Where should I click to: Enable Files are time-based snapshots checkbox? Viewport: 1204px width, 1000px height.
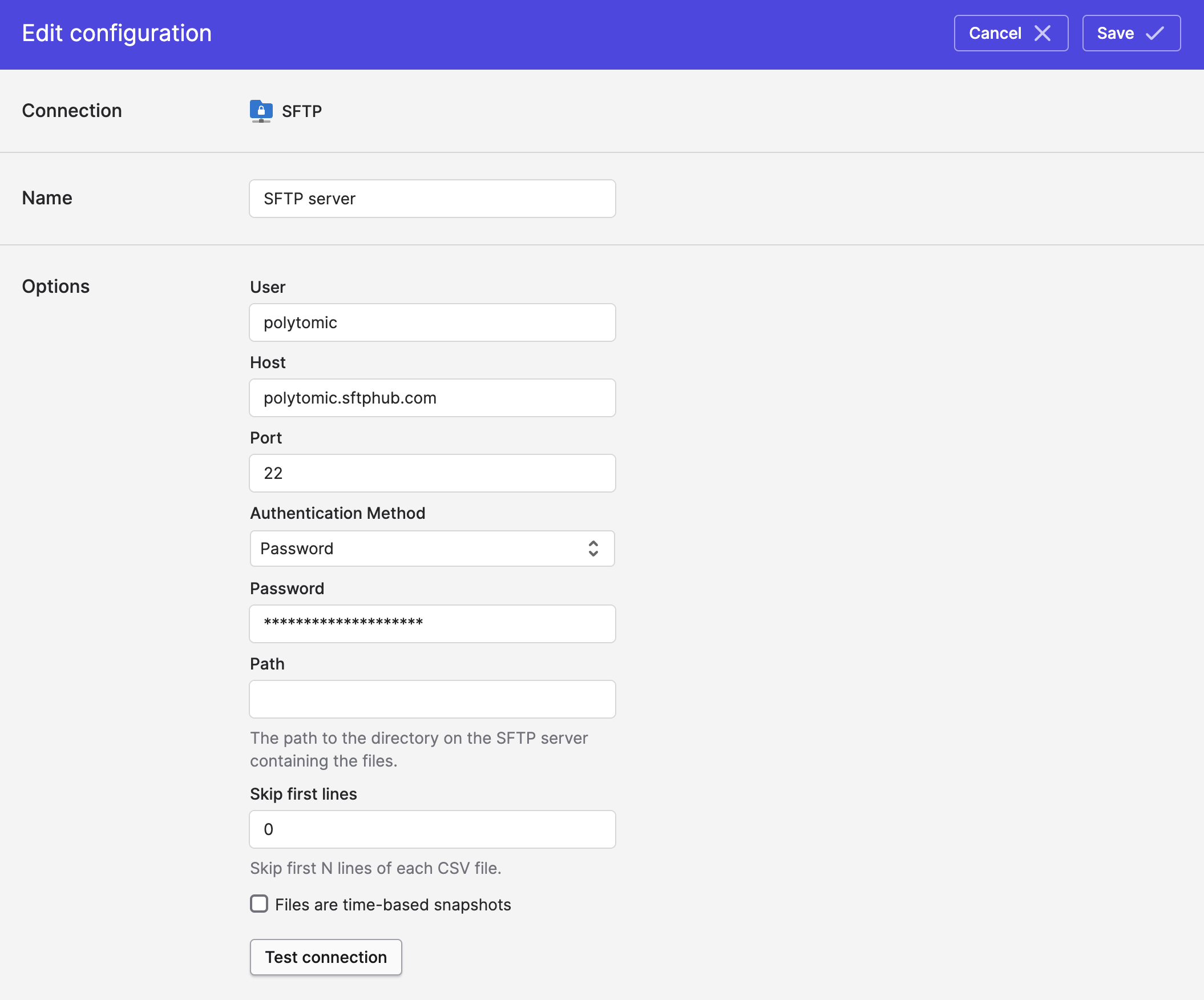point(259,904)
